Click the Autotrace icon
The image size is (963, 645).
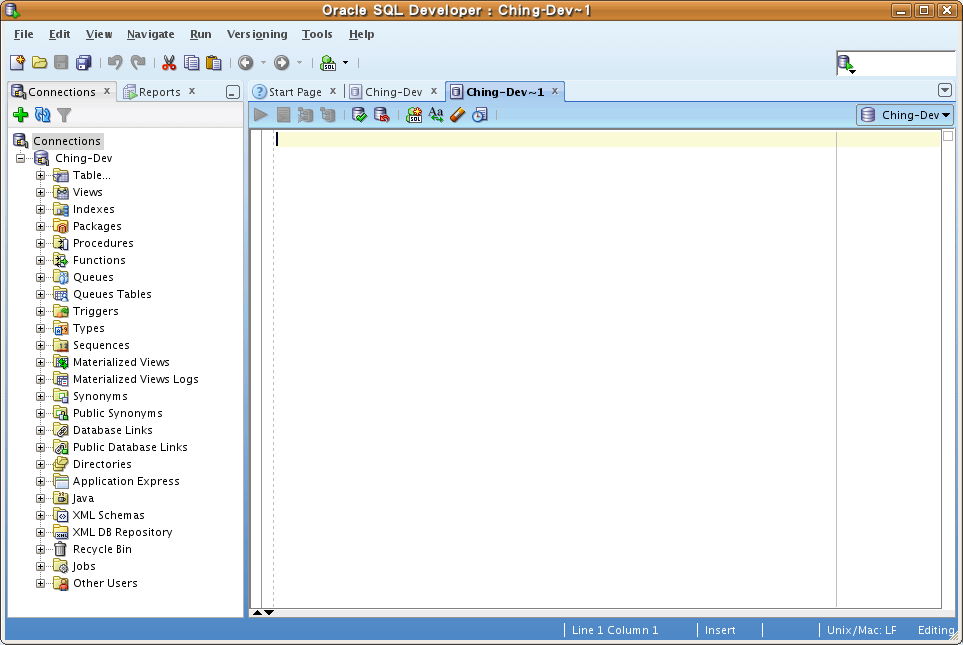coord(328,115)
